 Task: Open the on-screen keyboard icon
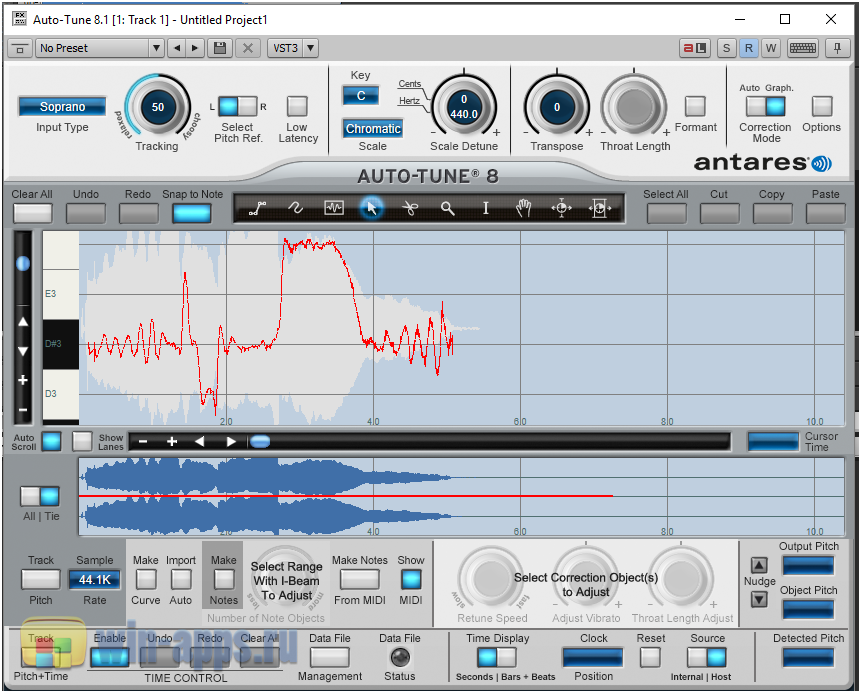[x=803, y=48]
